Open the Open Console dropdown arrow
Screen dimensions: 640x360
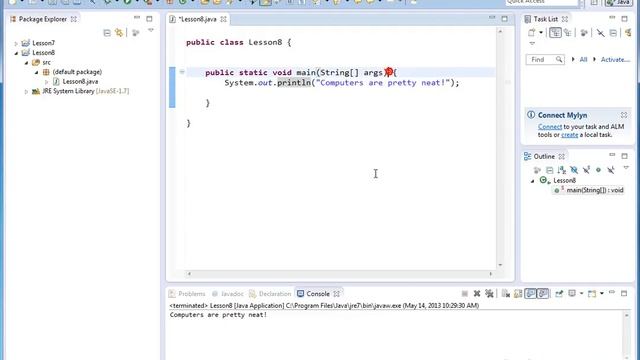click(x=602, y=293)
